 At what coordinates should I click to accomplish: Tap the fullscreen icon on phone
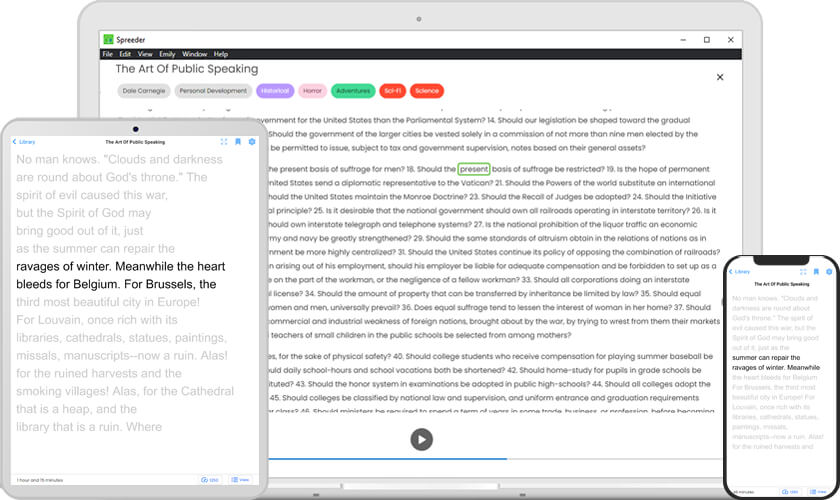tap(803, 272)
